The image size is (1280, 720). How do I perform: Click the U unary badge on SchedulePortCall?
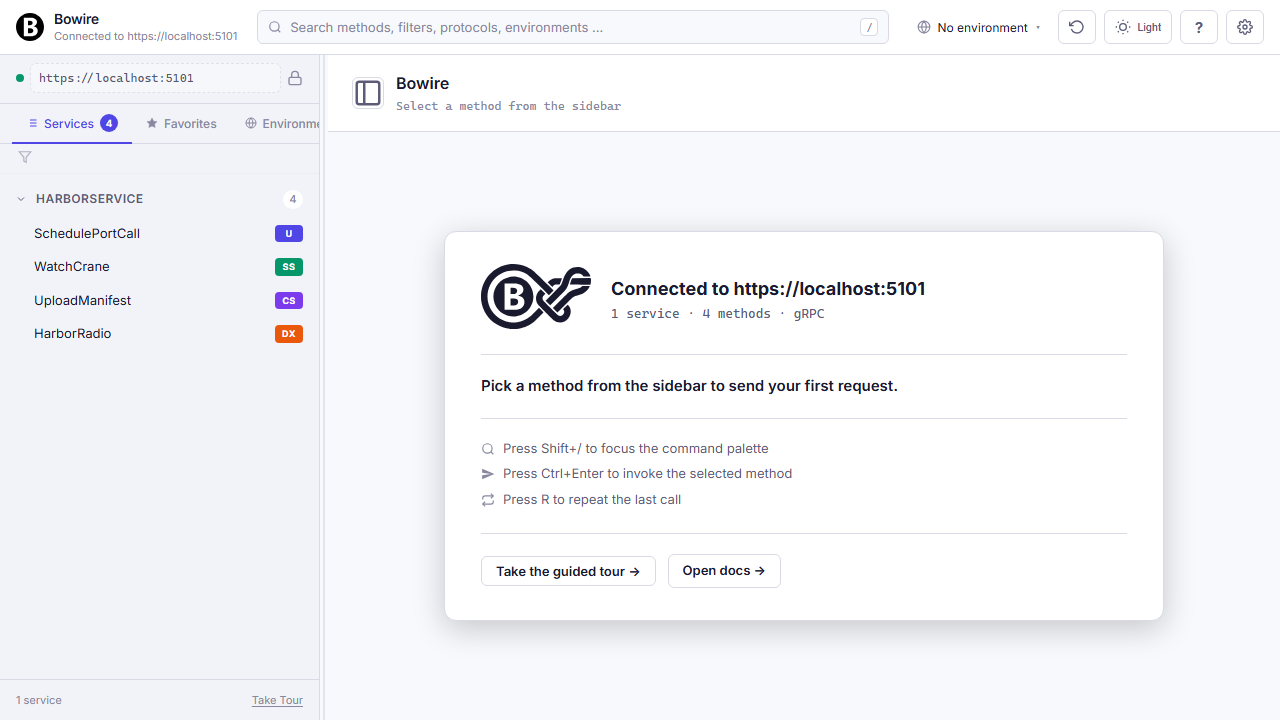[289, 233]
